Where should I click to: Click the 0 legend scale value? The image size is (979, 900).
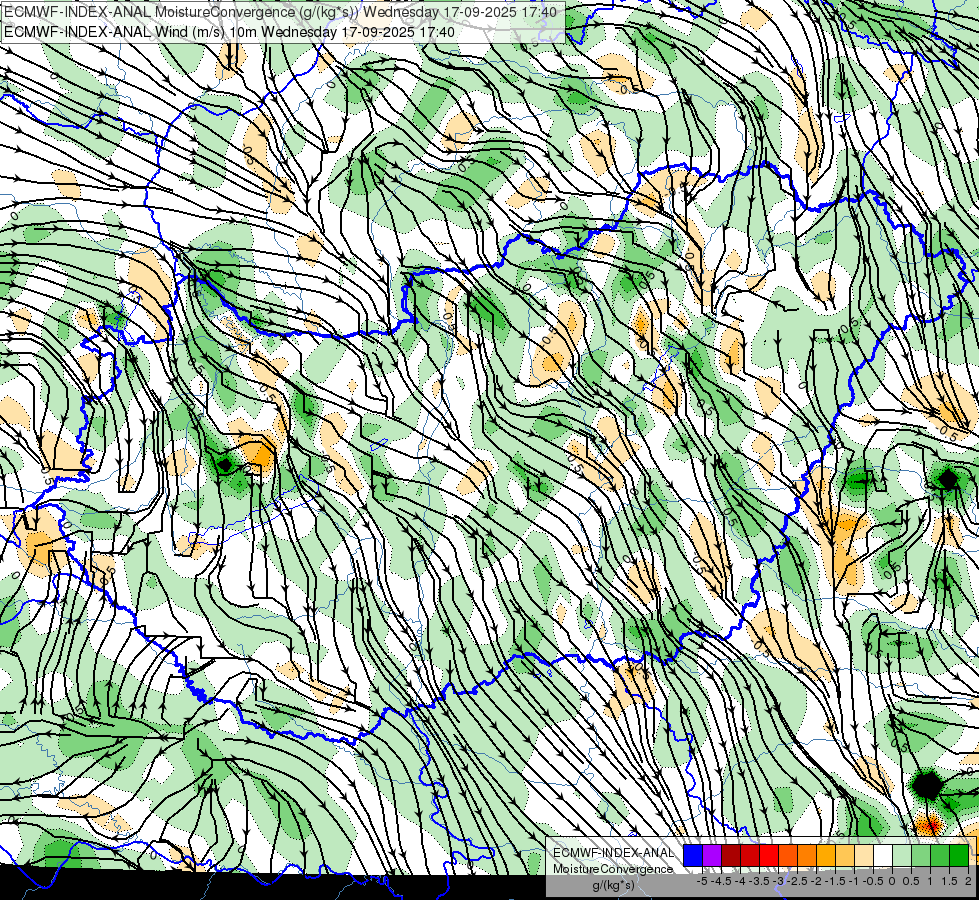(892, 881)
